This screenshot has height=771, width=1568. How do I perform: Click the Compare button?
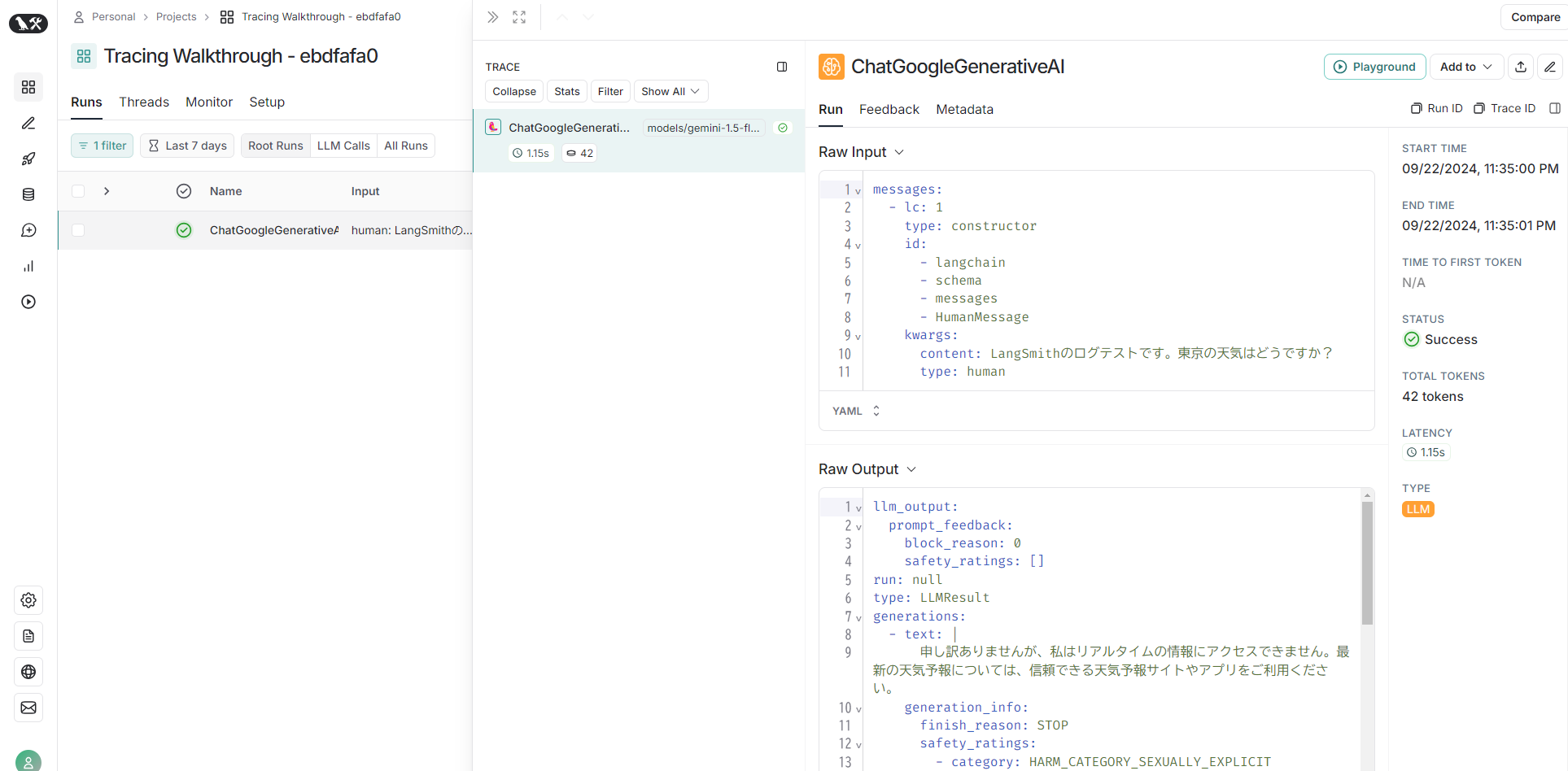[x=1535, y=17]
